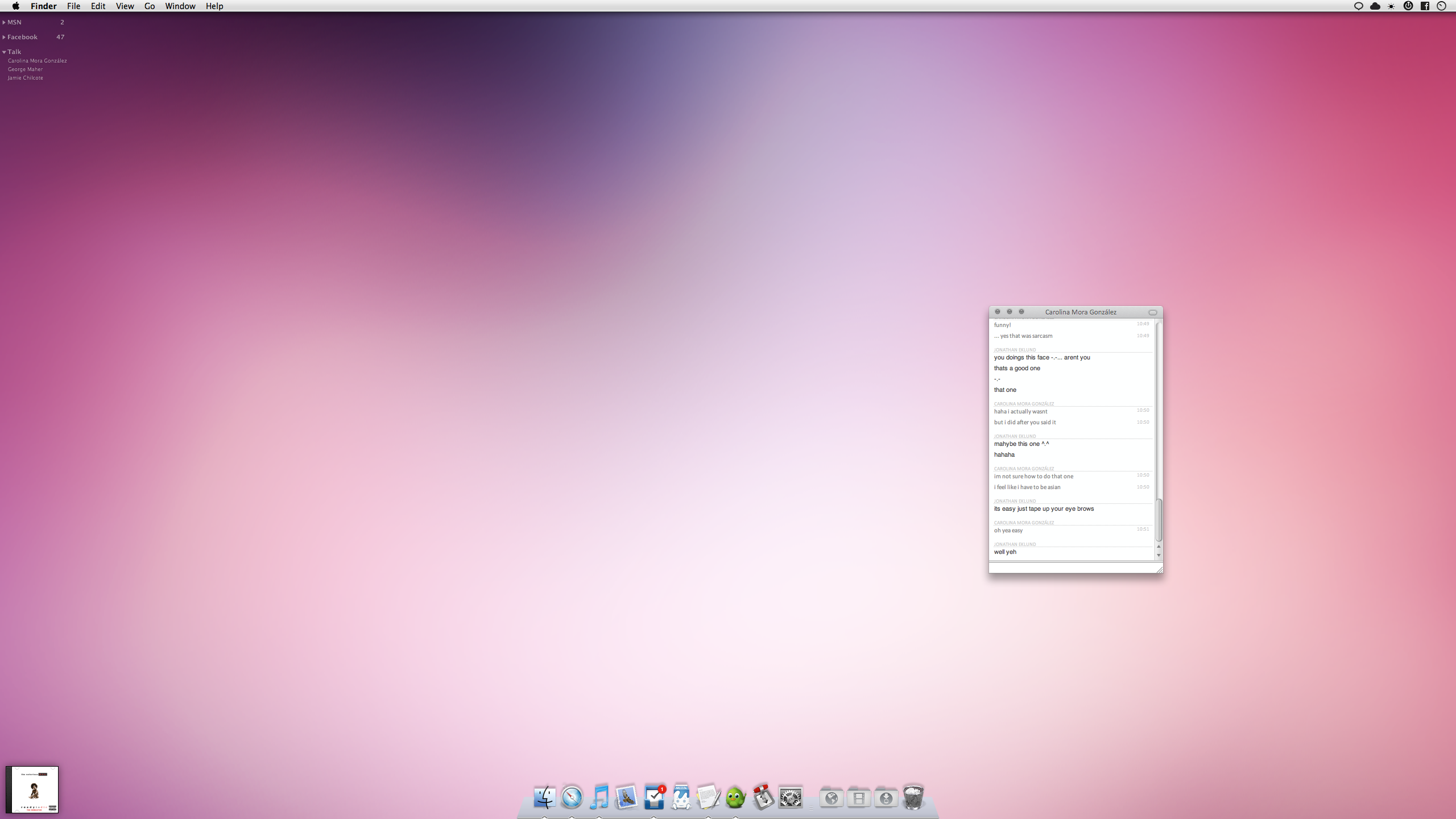Open the Milk carton app in dock
Viewport: 1456px width, 819px height.
coord(681,797)
